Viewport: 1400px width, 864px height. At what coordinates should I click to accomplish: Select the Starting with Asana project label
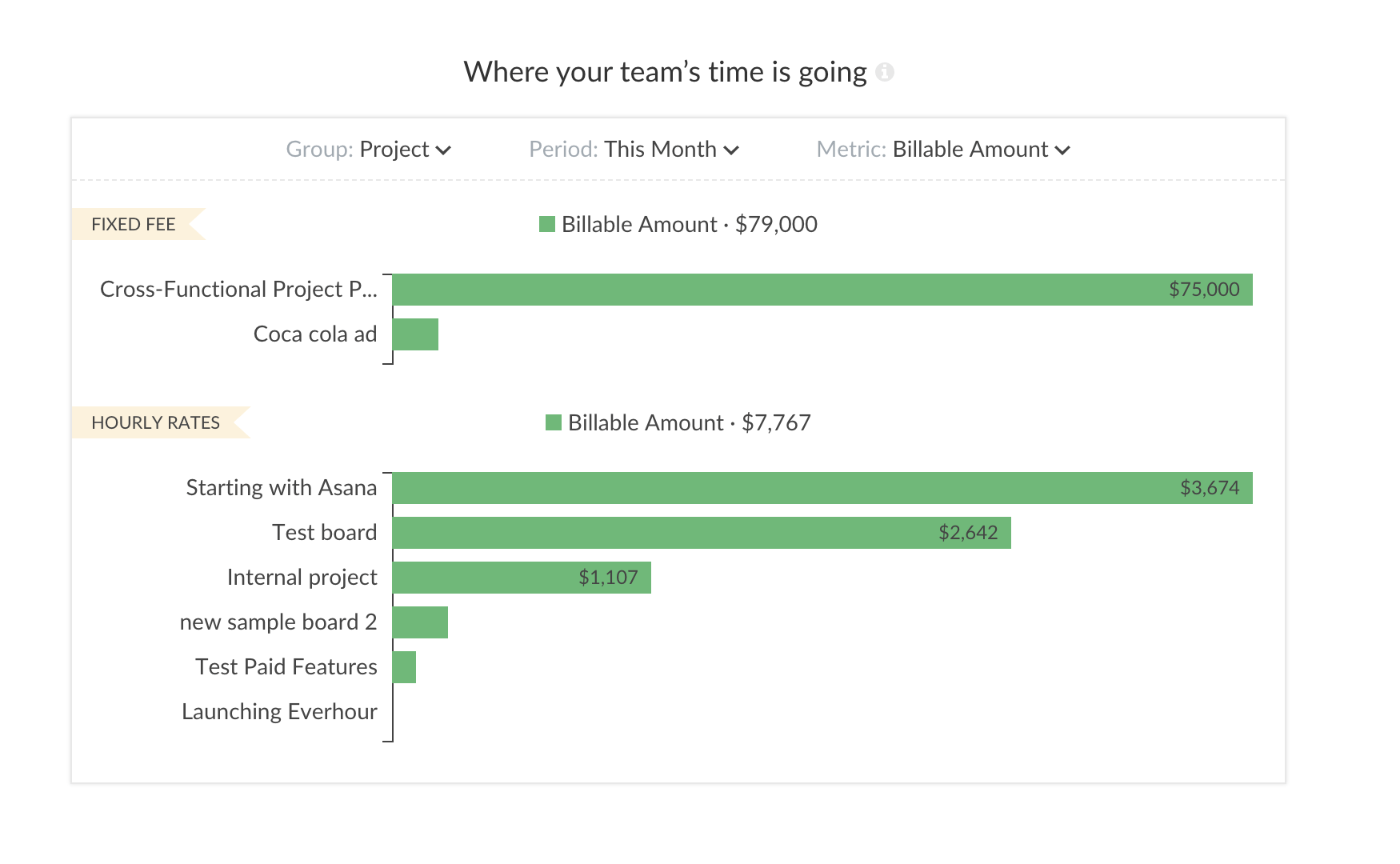[x=281, y=488]
